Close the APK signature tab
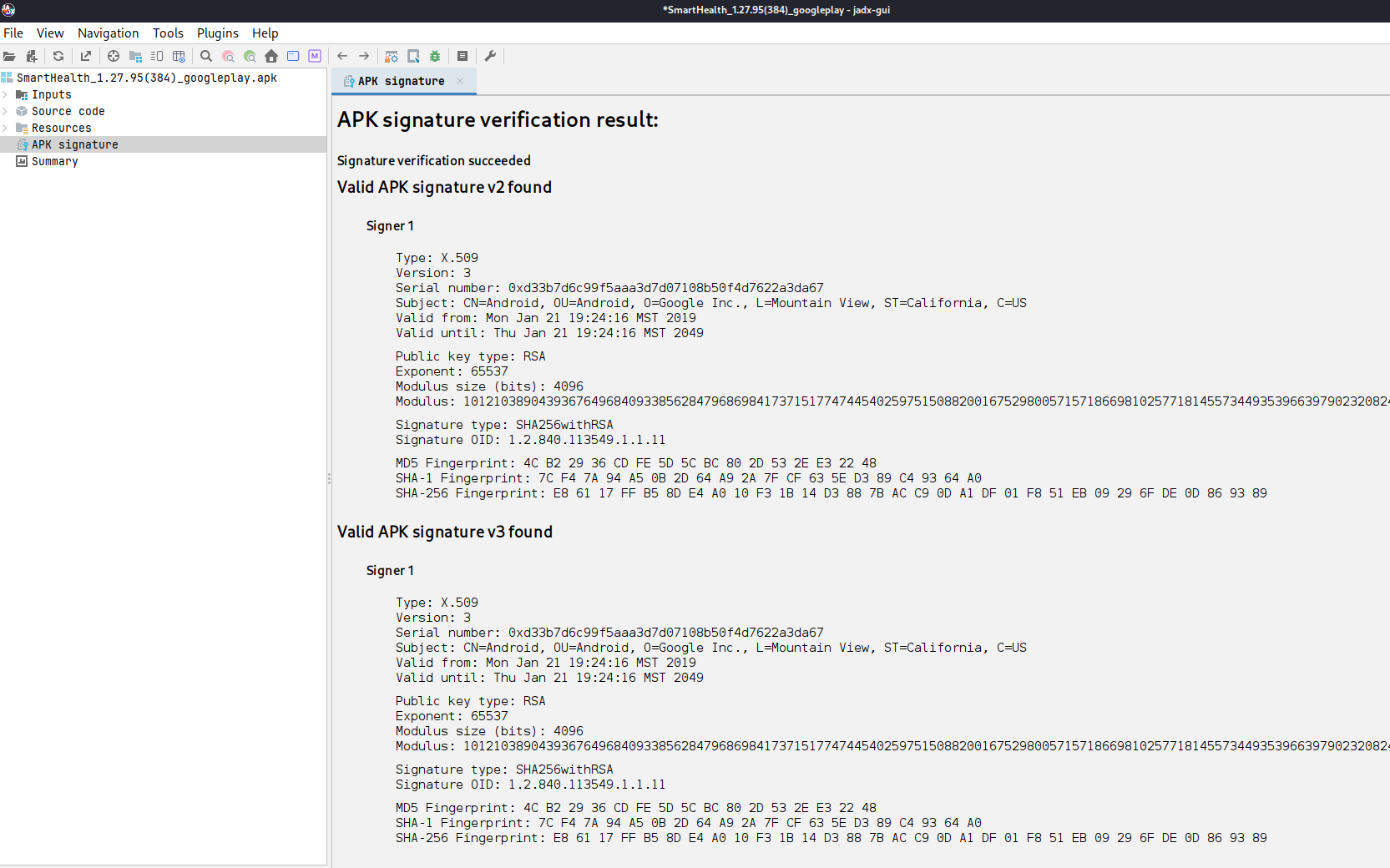 point(460,81)
